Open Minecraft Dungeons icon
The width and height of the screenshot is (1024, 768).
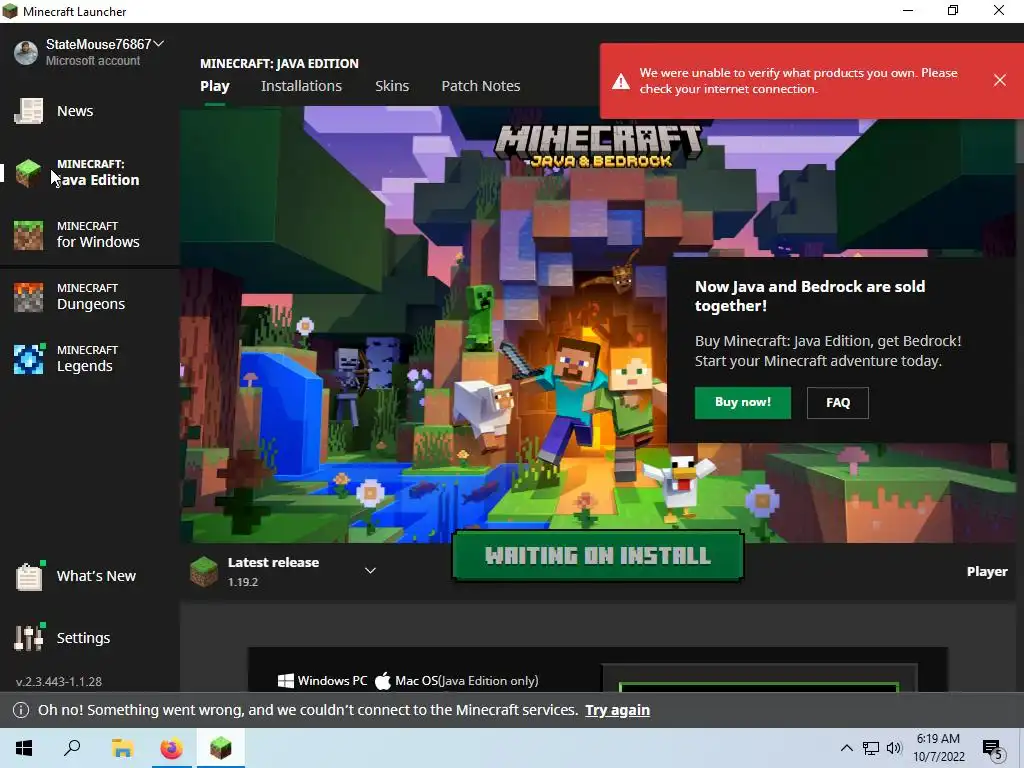[x=29, y=296]
